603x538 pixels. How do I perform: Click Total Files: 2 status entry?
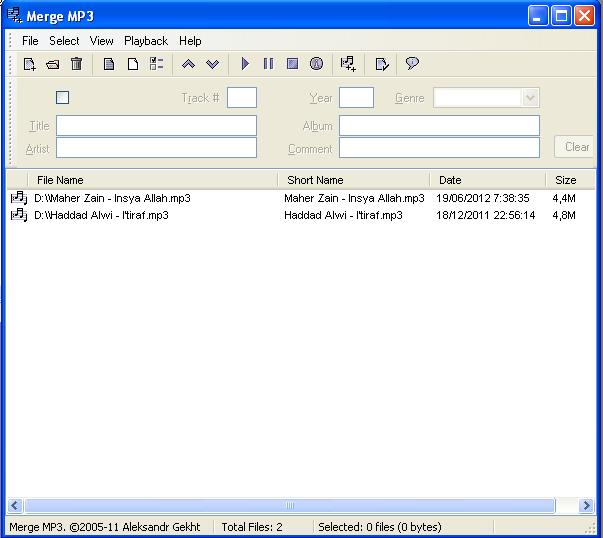(252, 527)
